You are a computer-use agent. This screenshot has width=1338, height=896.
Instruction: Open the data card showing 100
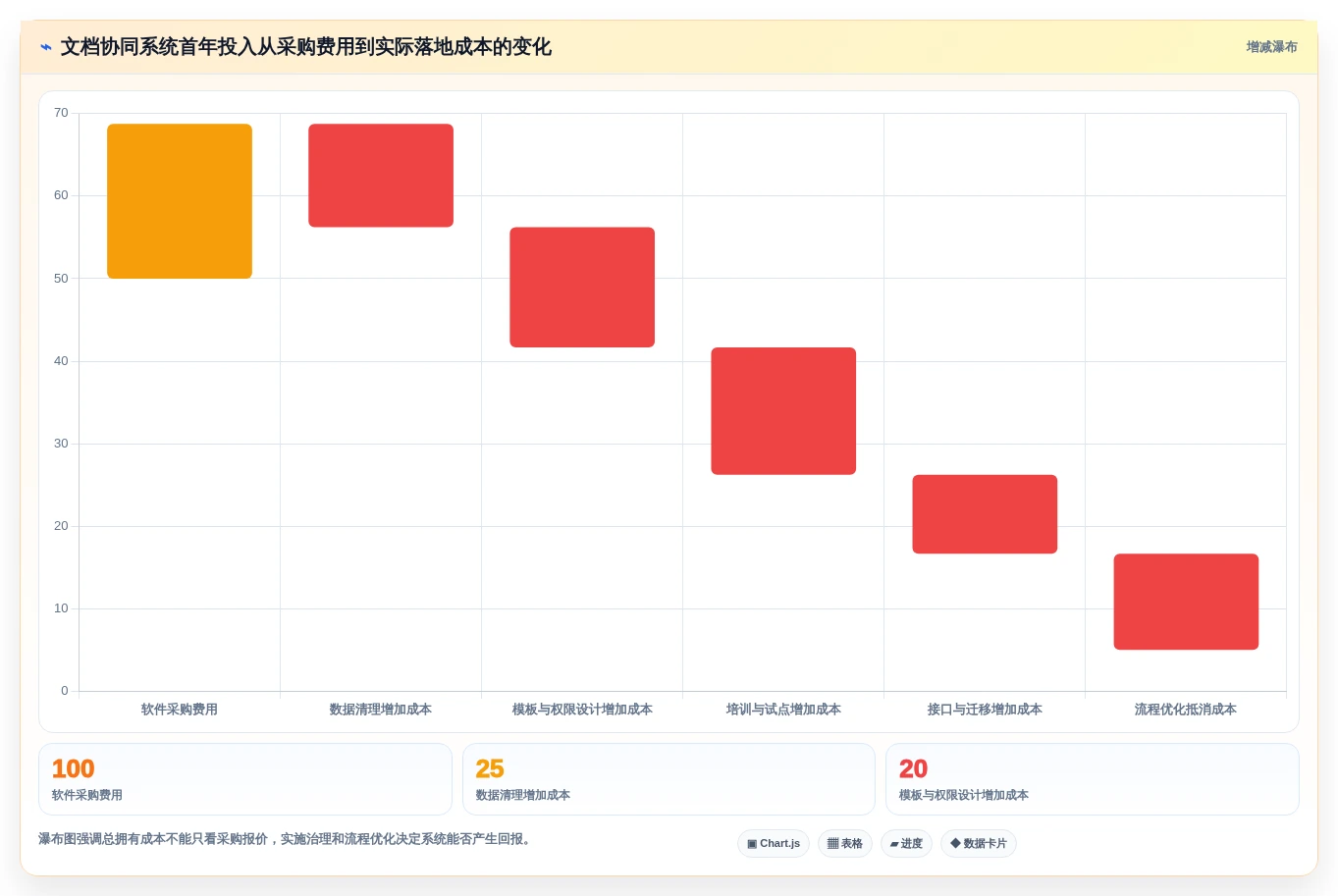(x=245, y=779)
